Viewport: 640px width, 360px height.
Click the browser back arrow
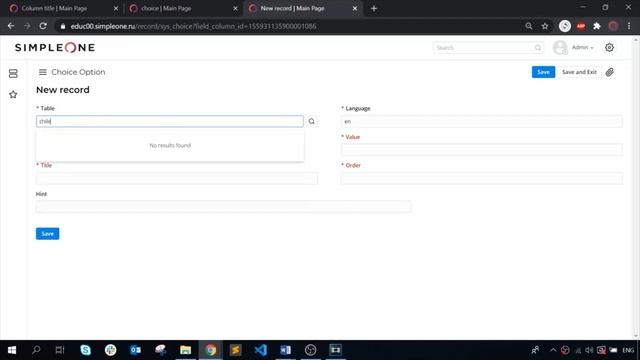(11, 26)
